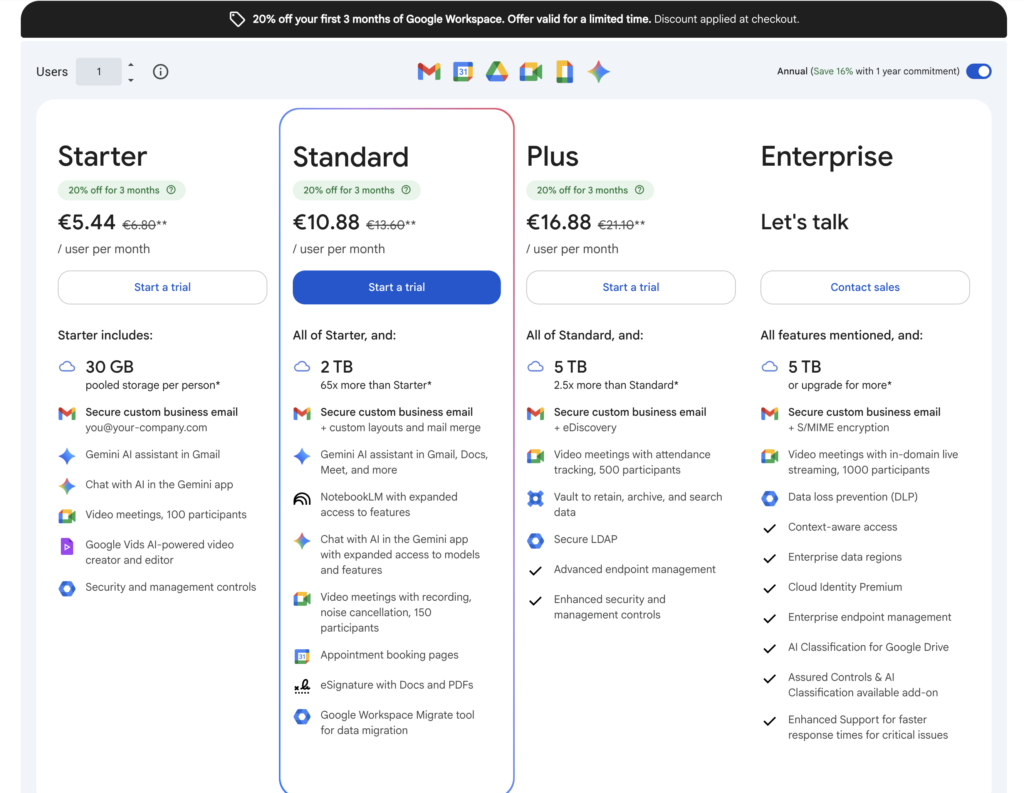Click help icon on Plus 20% off badge
Image resolution: width=1024 pixels, height=793 pixels.
pyautogui.click(x=639, y=190)
